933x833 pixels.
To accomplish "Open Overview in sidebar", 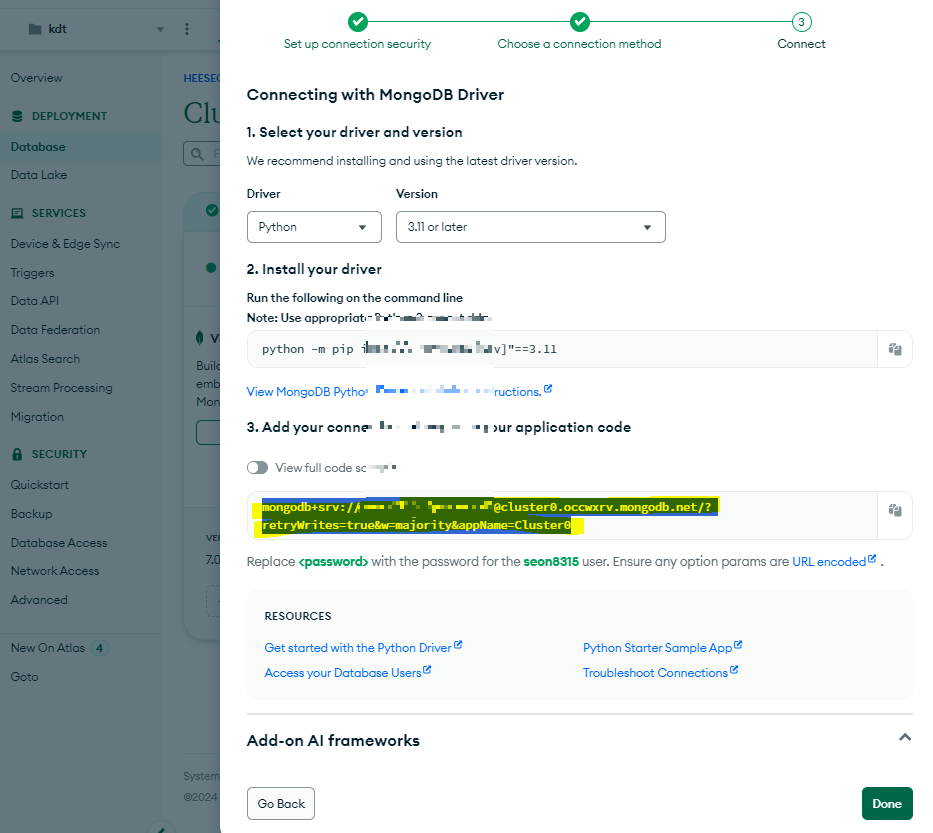I will point(37,78).
